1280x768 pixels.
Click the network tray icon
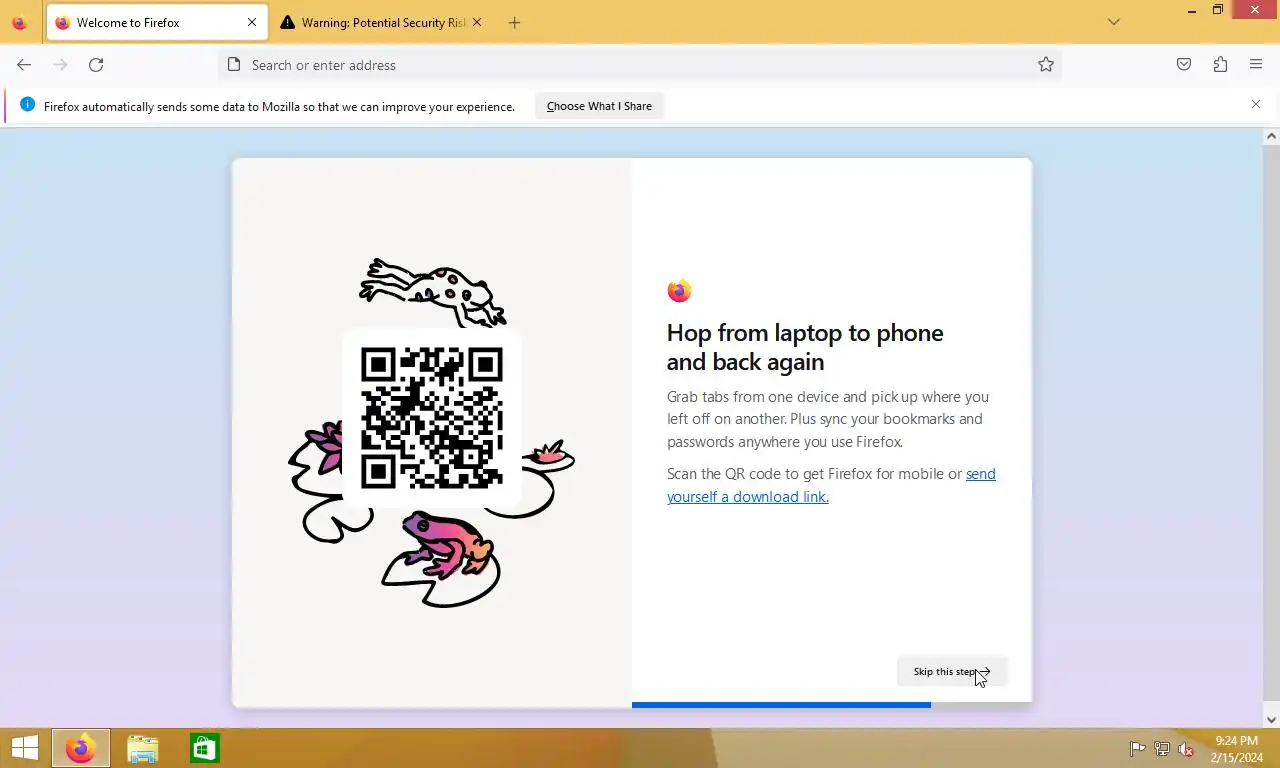click(x=1162, y=749)
